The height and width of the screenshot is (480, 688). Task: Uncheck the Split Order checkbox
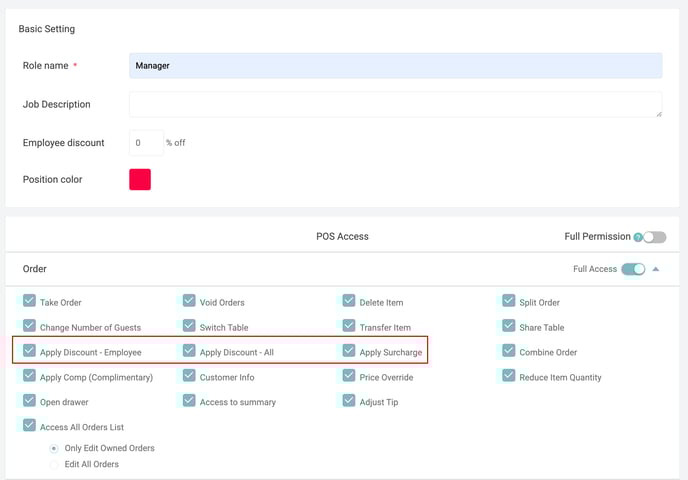pyautogui.click(x=509, y=301)
